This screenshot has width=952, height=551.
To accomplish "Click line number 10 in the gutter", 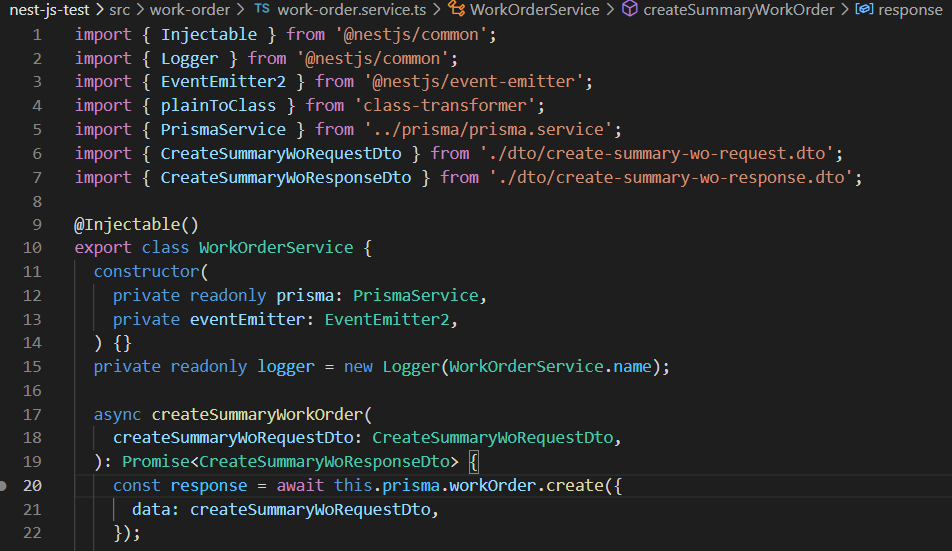I will click(x=32, y=248).
